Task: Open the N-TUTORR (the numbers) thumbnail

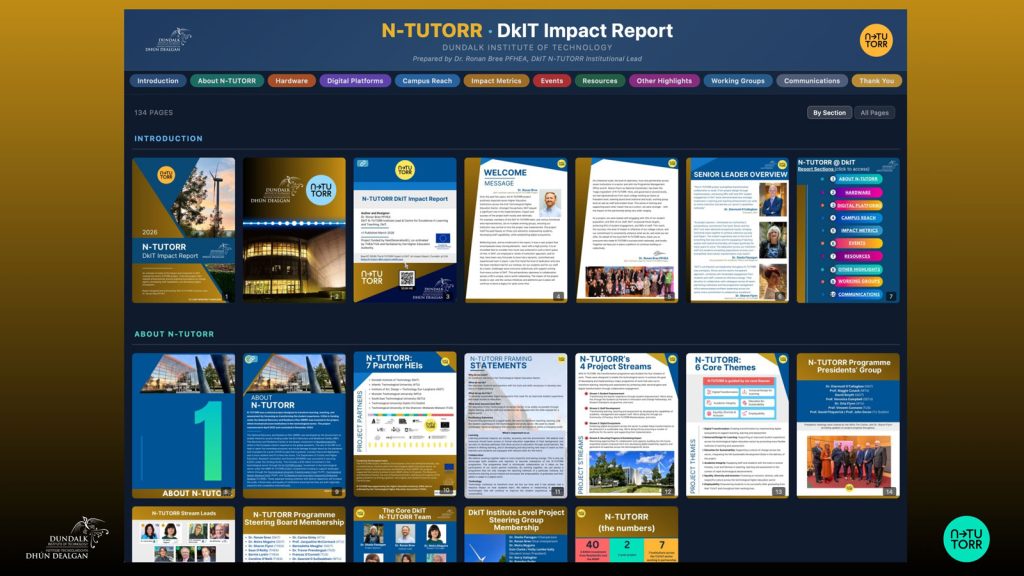Action: point(627,534)
